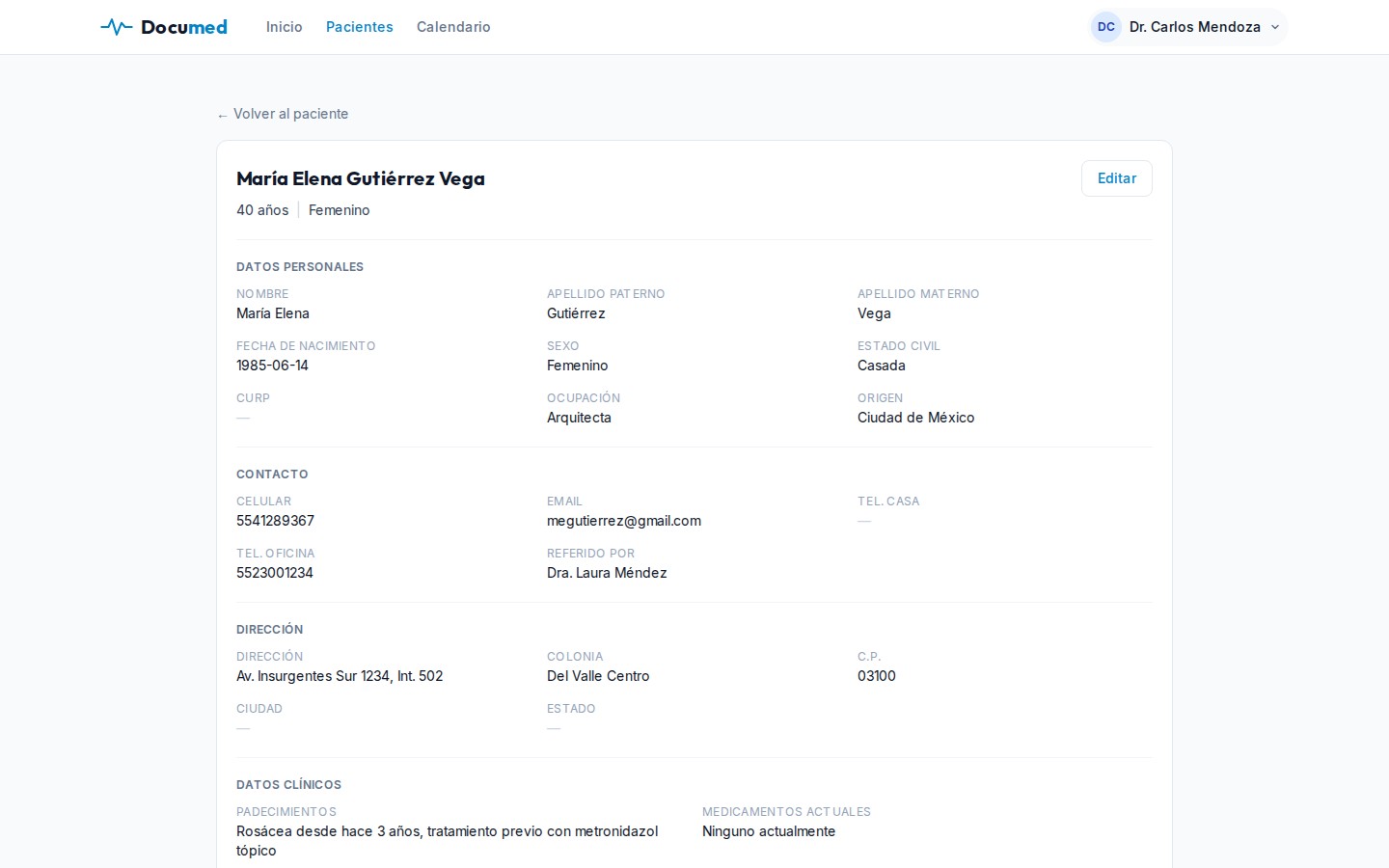Click the office phone 5523001234
1389x868 pixels.
(274, 573)
